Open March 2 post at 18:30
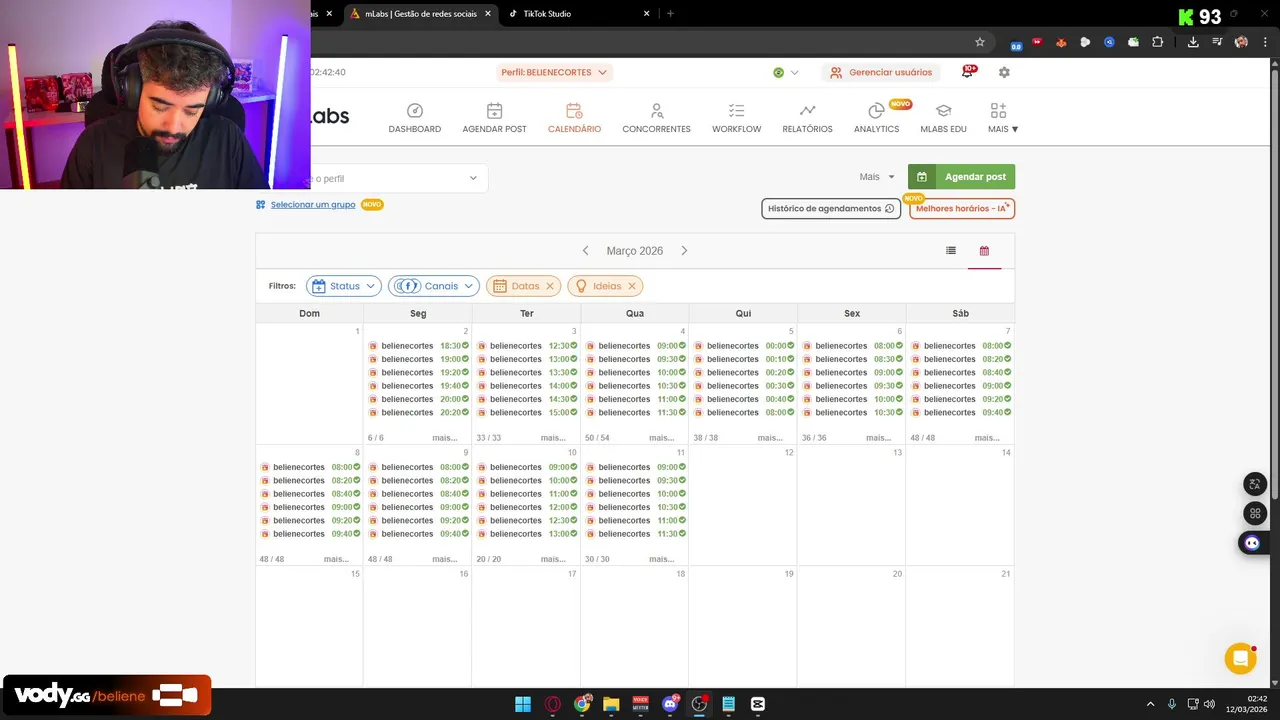This screenshot has width=1280, height=720. [418, 346]
